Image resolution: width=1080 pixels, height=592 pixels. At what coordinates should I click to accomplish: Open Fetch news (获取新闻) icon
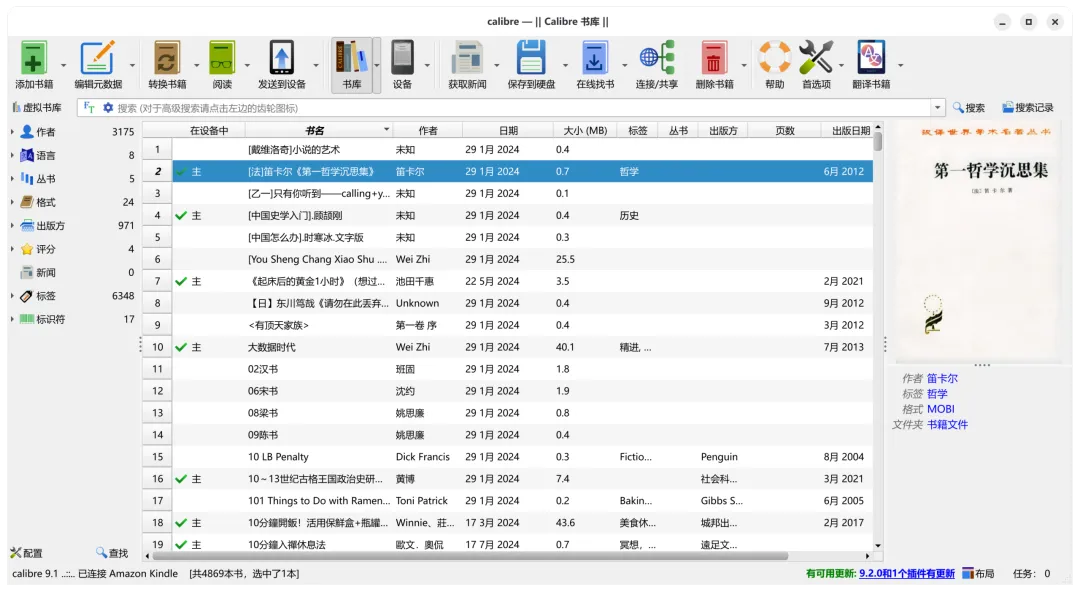[x=467, y=58]
